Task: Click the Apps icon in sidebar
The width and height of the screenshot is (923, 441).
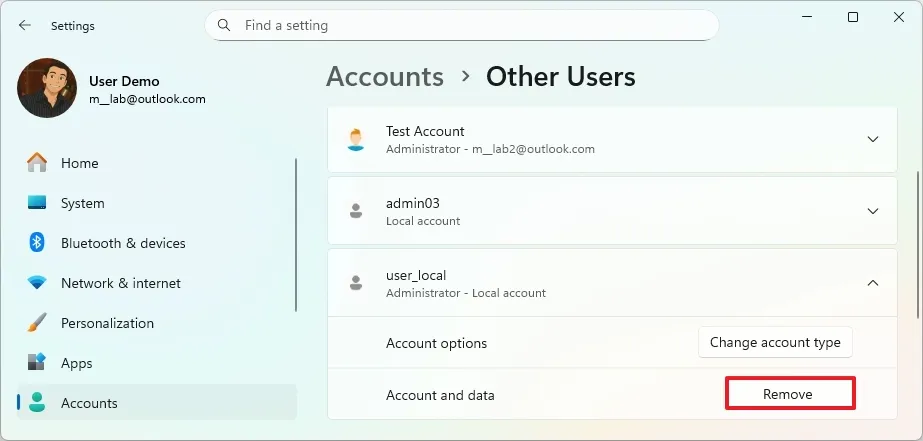Action: pyautogui.click(x=37, y=363)
